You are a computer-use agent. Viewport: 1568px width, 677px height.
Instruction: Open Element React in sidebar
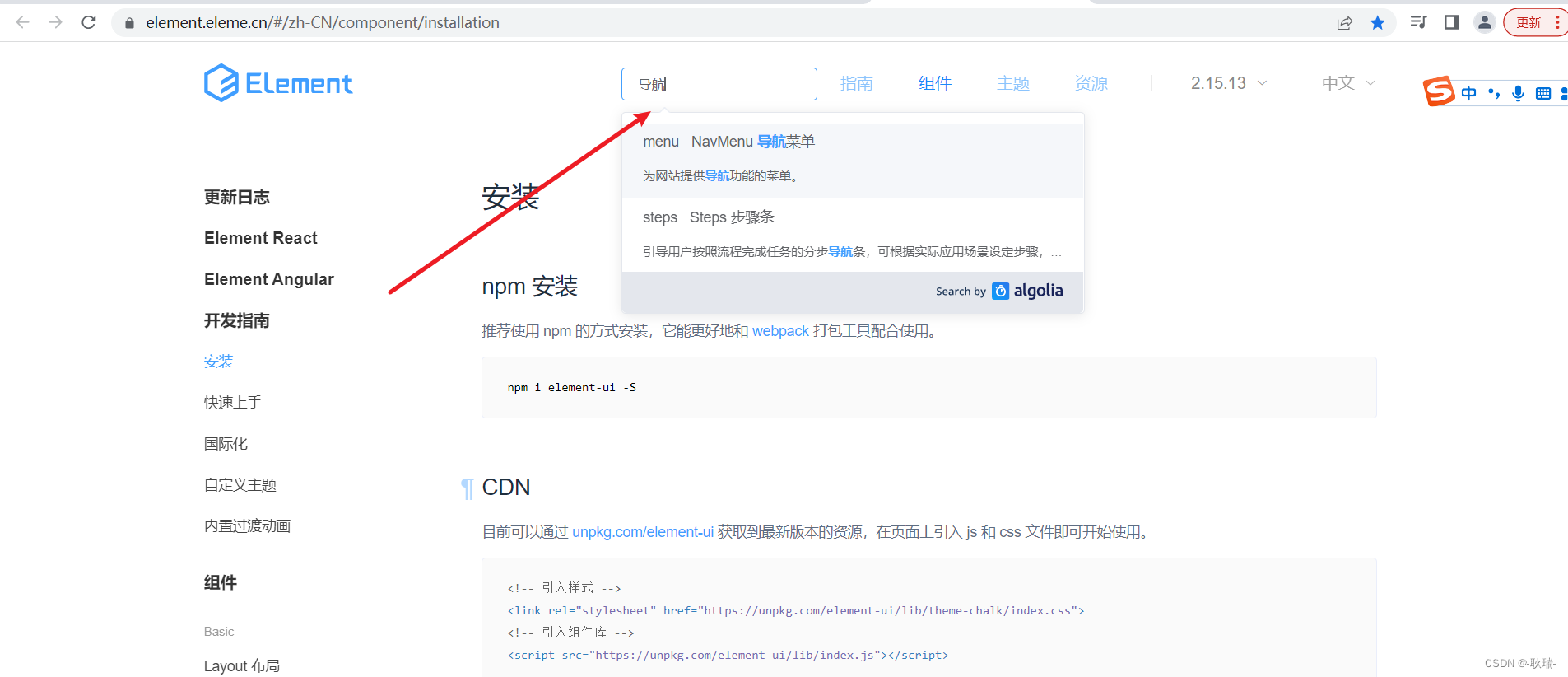click(x=261, y=238)
